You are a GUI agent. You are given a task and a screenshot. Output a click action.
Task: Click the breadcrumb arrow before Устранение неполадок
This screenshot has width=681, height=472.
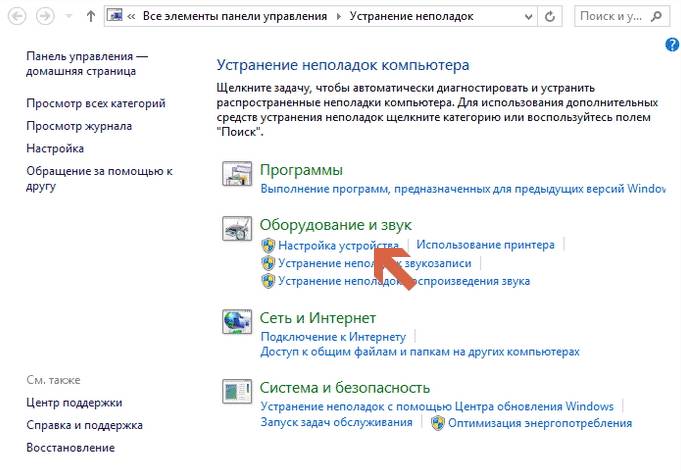click(340, 17)
